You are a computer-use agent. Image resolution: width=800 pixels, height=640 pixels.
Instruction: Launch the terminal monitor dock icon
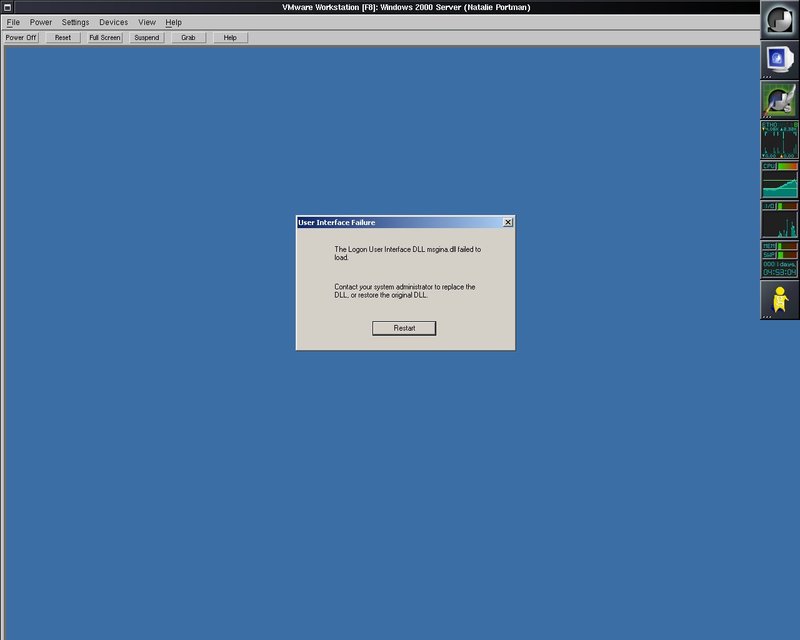pos(780,60)
